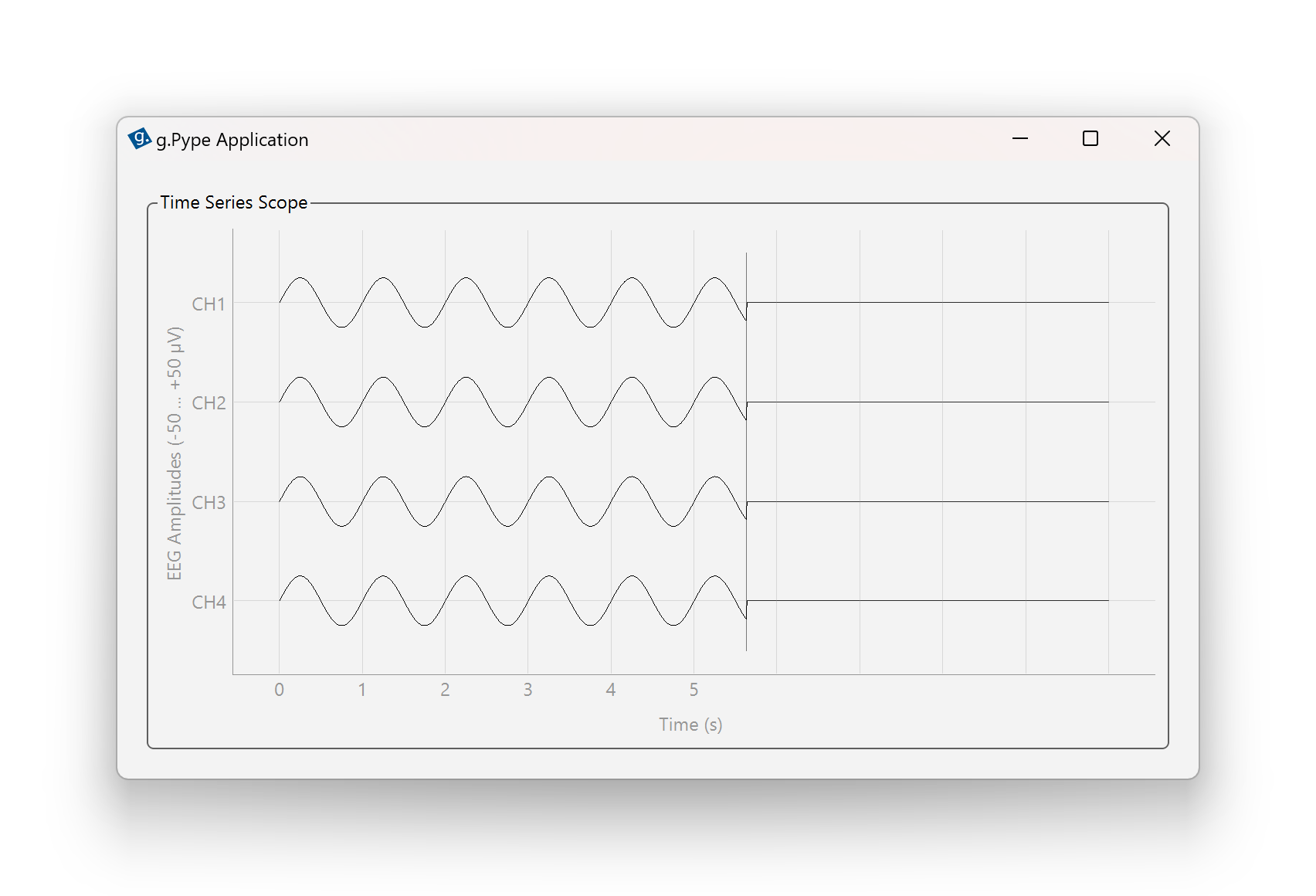The image size is (1316, 896).
Task: Click the g.Pype logo in title bar
Action: 139,139
